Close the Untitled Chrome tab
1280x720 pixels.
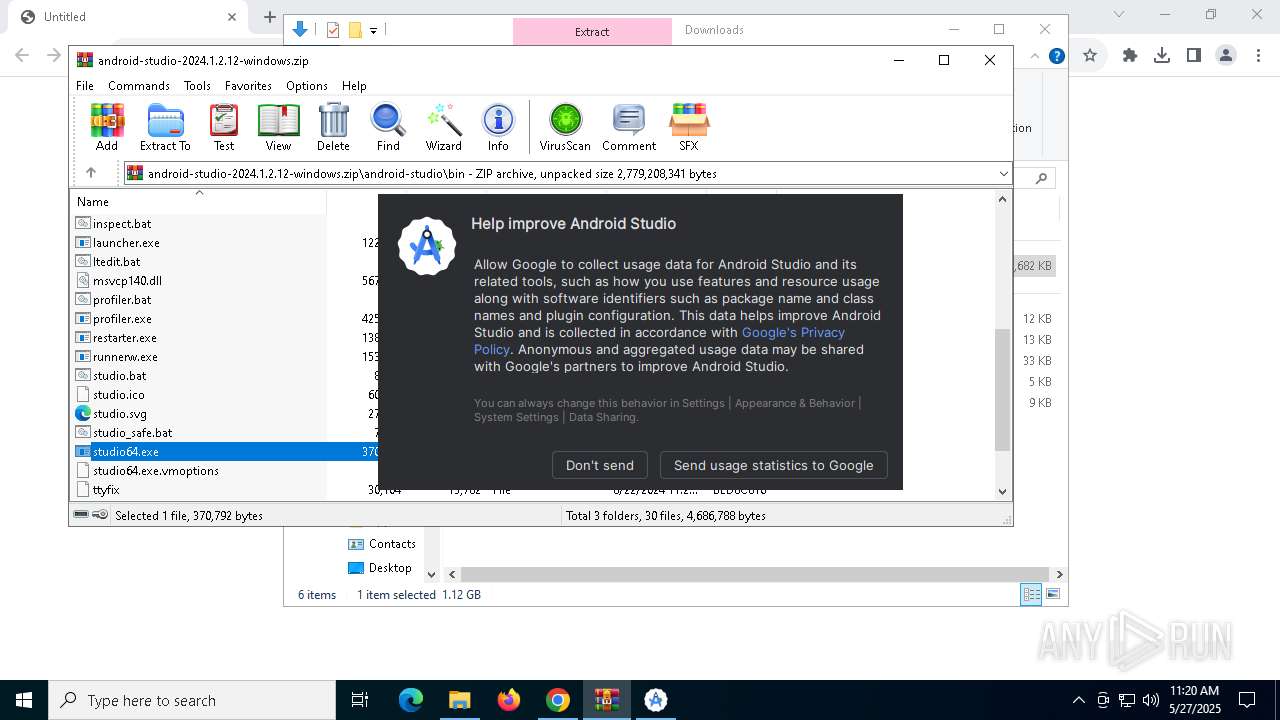(232, 17)
